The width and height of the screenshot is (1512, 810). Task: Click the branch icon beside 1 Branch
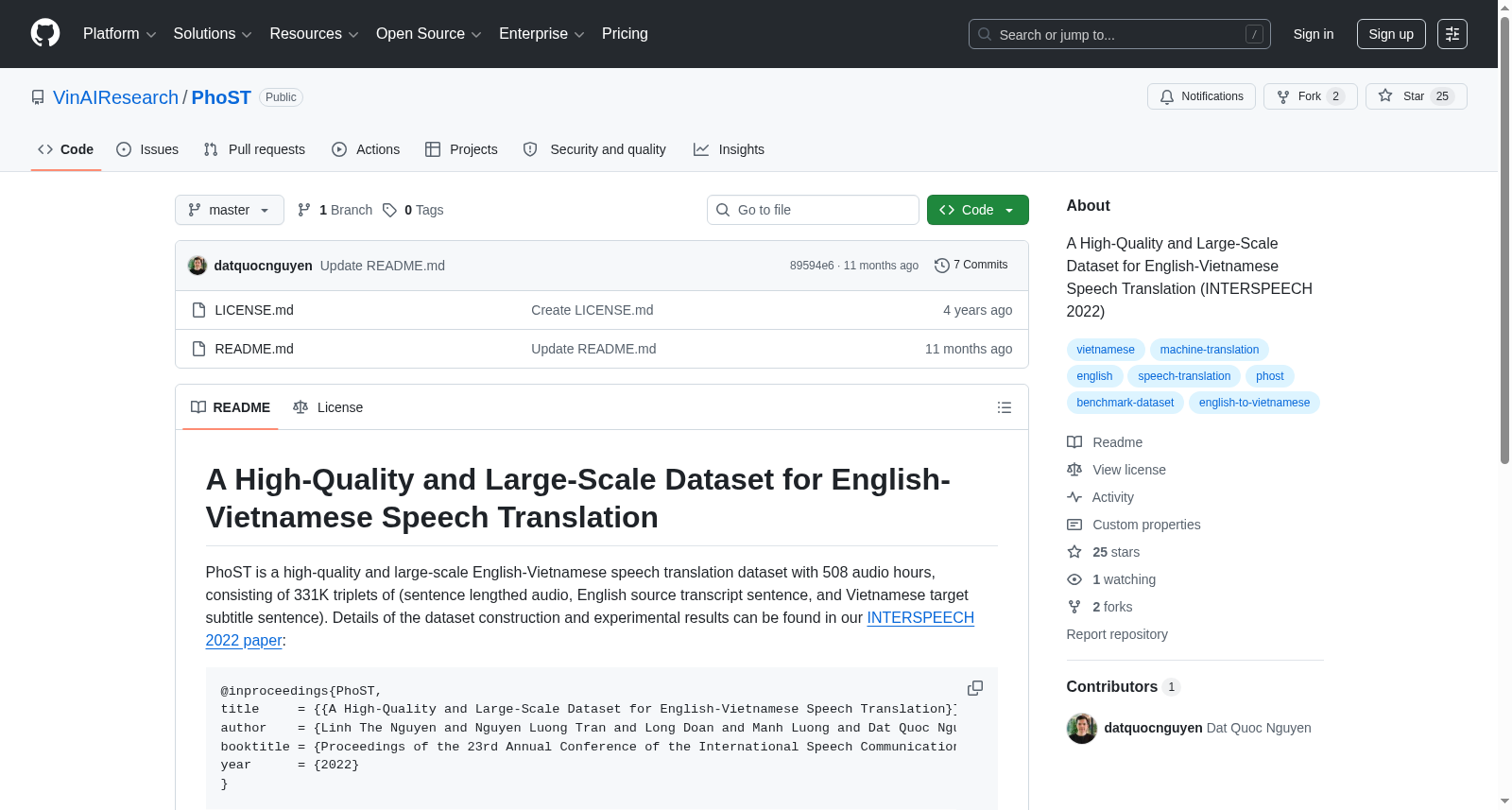coord(304,210)
